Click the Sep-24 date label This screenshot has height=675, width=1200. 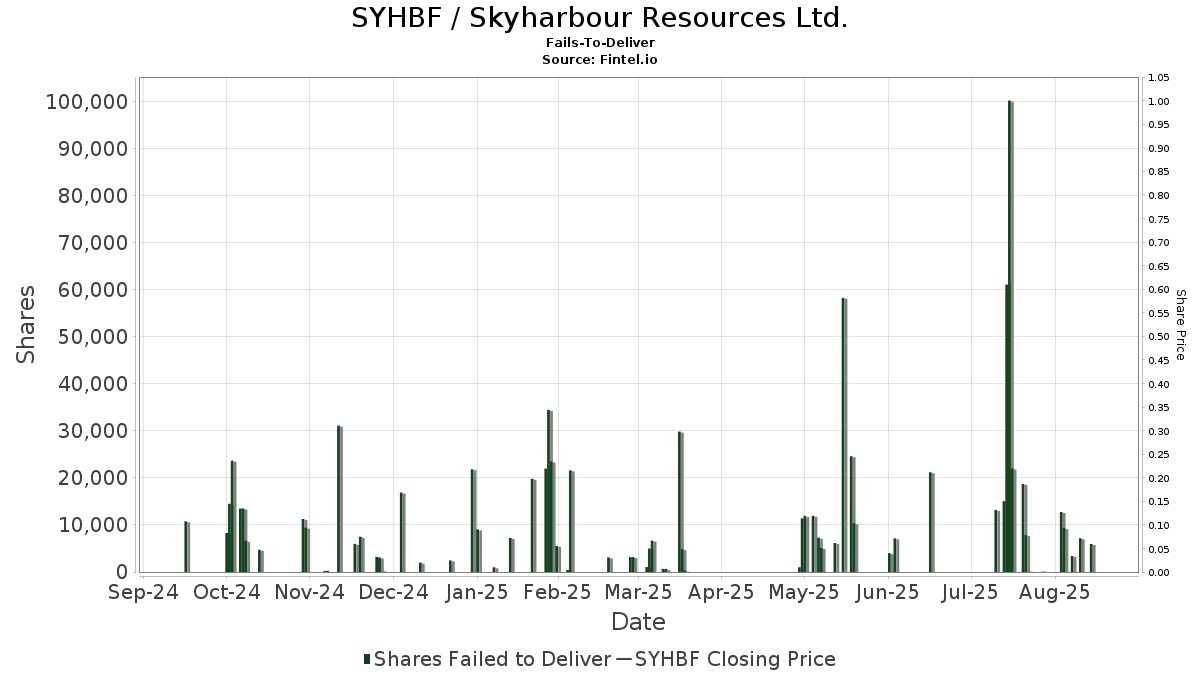[x=143, y=592]
